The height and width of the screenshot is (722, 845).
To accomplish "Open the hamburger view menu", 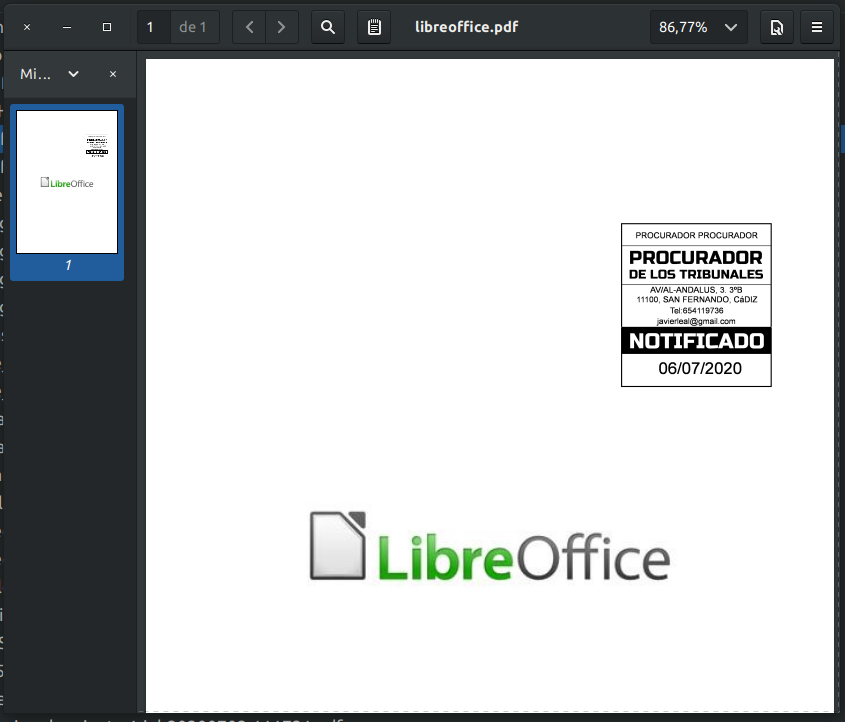I will point(816,27).
